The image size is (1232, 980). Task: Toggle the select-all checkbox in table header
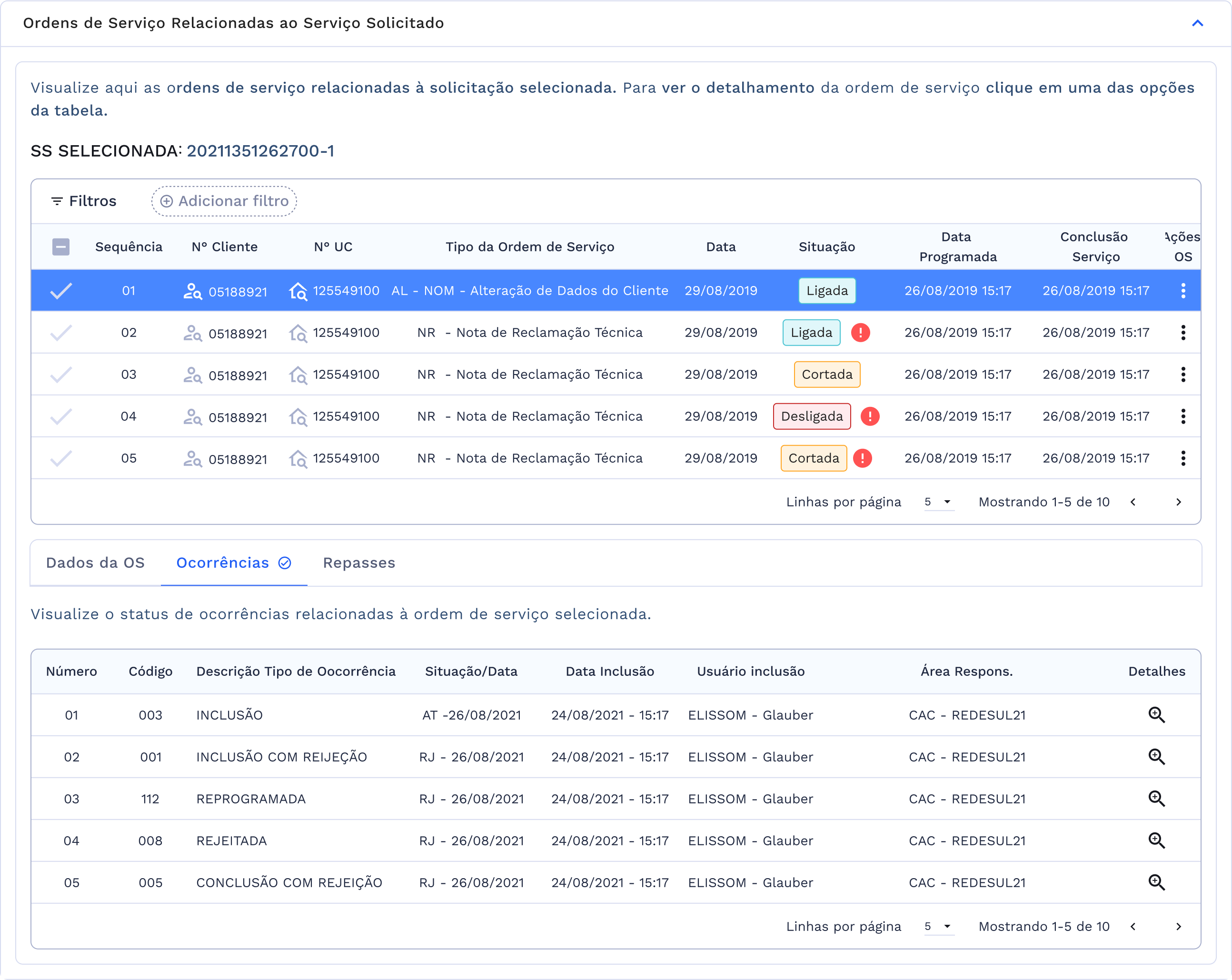coord(60,247)
